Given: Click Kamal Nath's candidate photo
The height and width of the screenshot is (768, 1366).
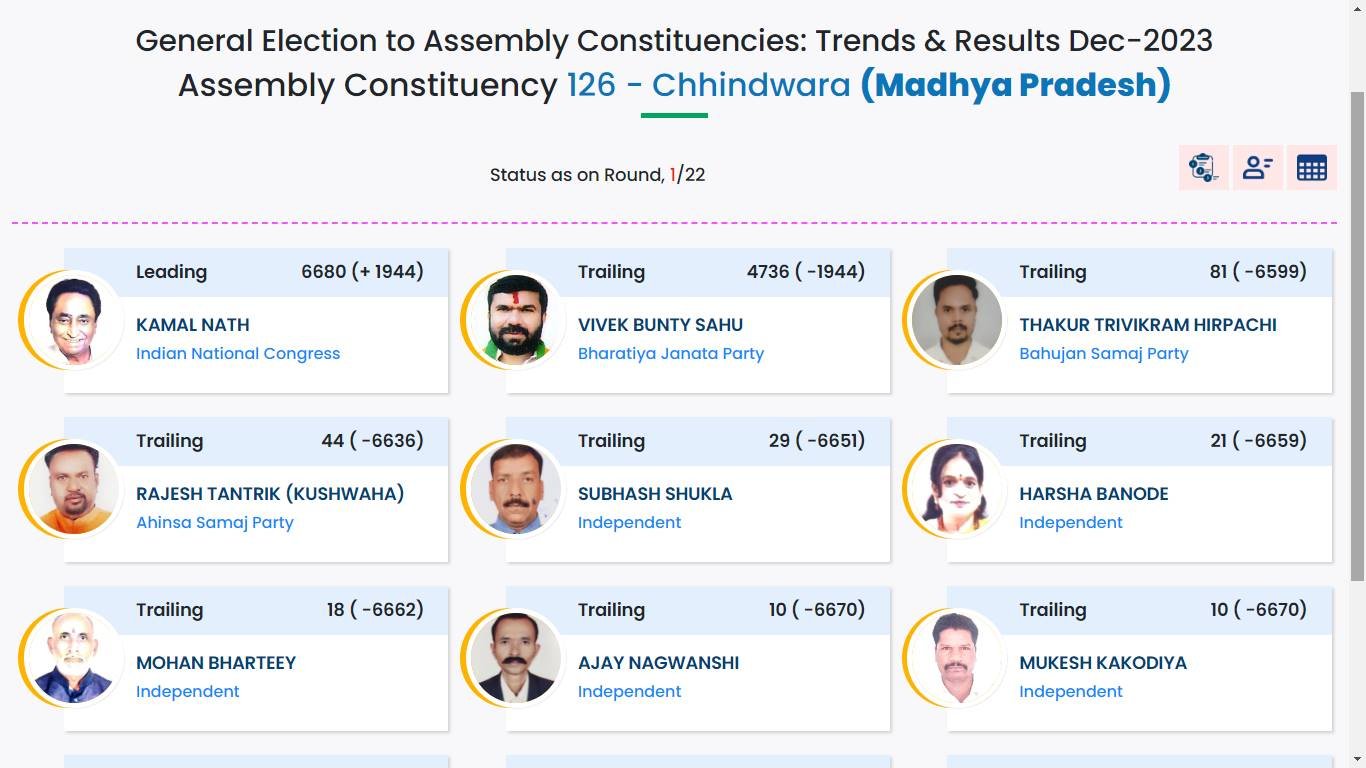Looking at the screenshot, I should tap(73, 320).
